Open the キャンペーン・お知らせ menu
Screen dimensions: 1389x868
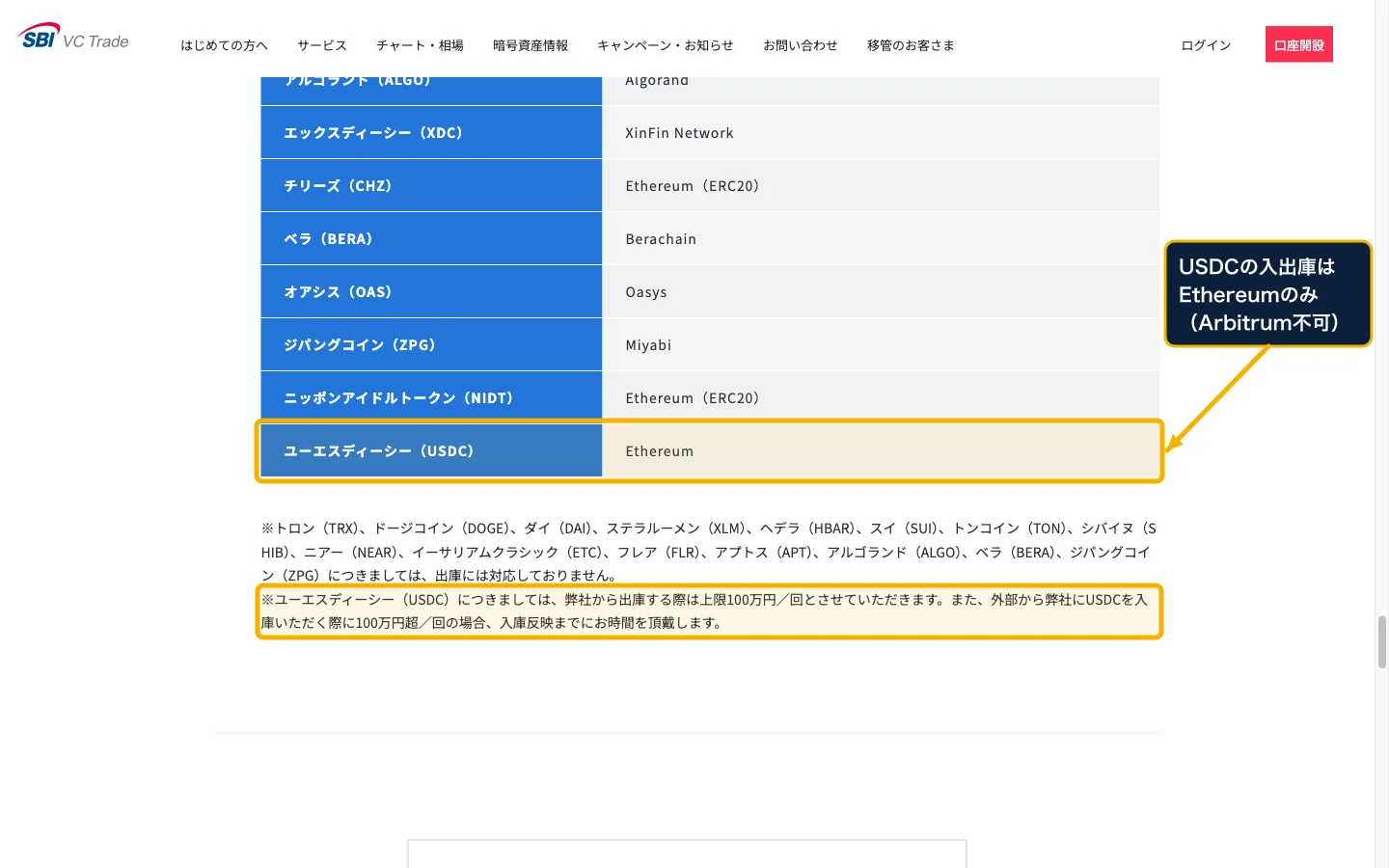coord(666,45)
